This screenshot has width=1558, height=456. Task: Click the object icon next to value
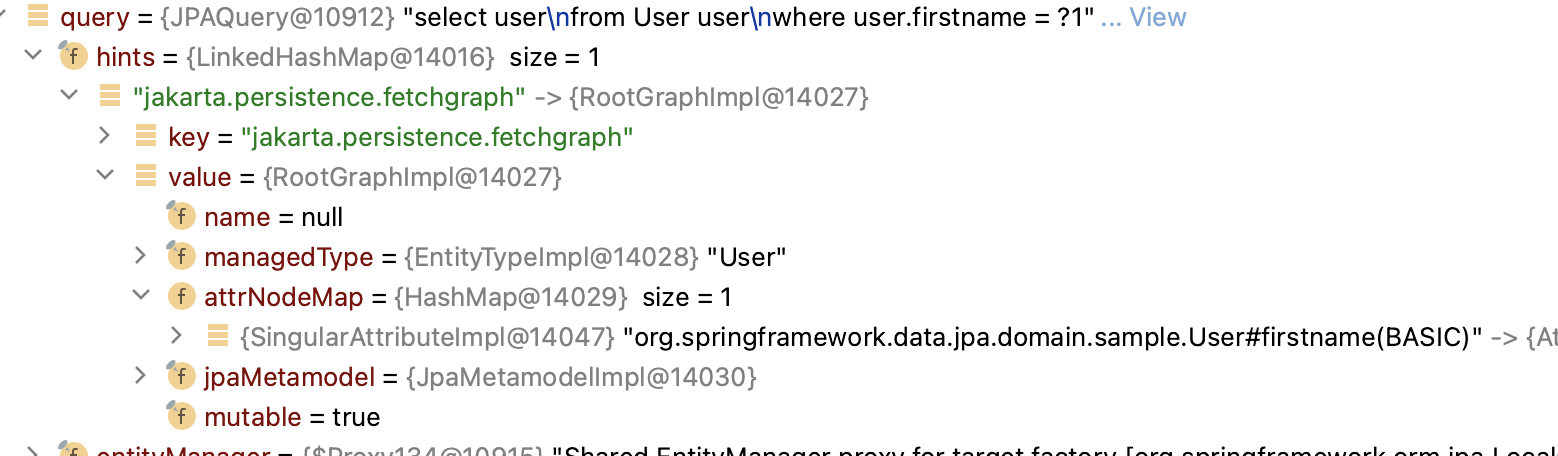pyautogui.click(x=146, y=177)
